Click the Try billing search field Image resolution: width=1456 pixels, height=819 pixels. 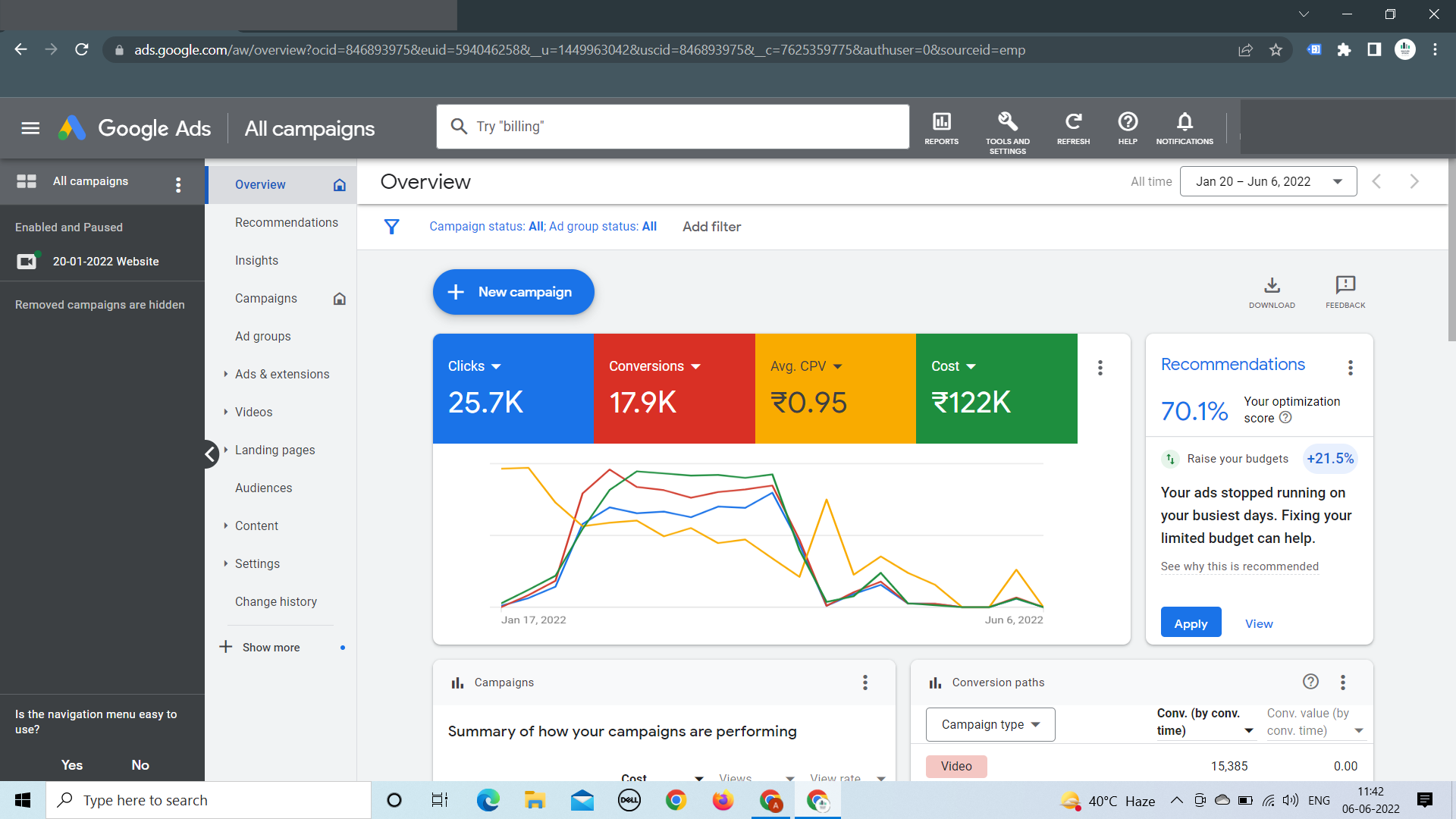coord(672,127)
